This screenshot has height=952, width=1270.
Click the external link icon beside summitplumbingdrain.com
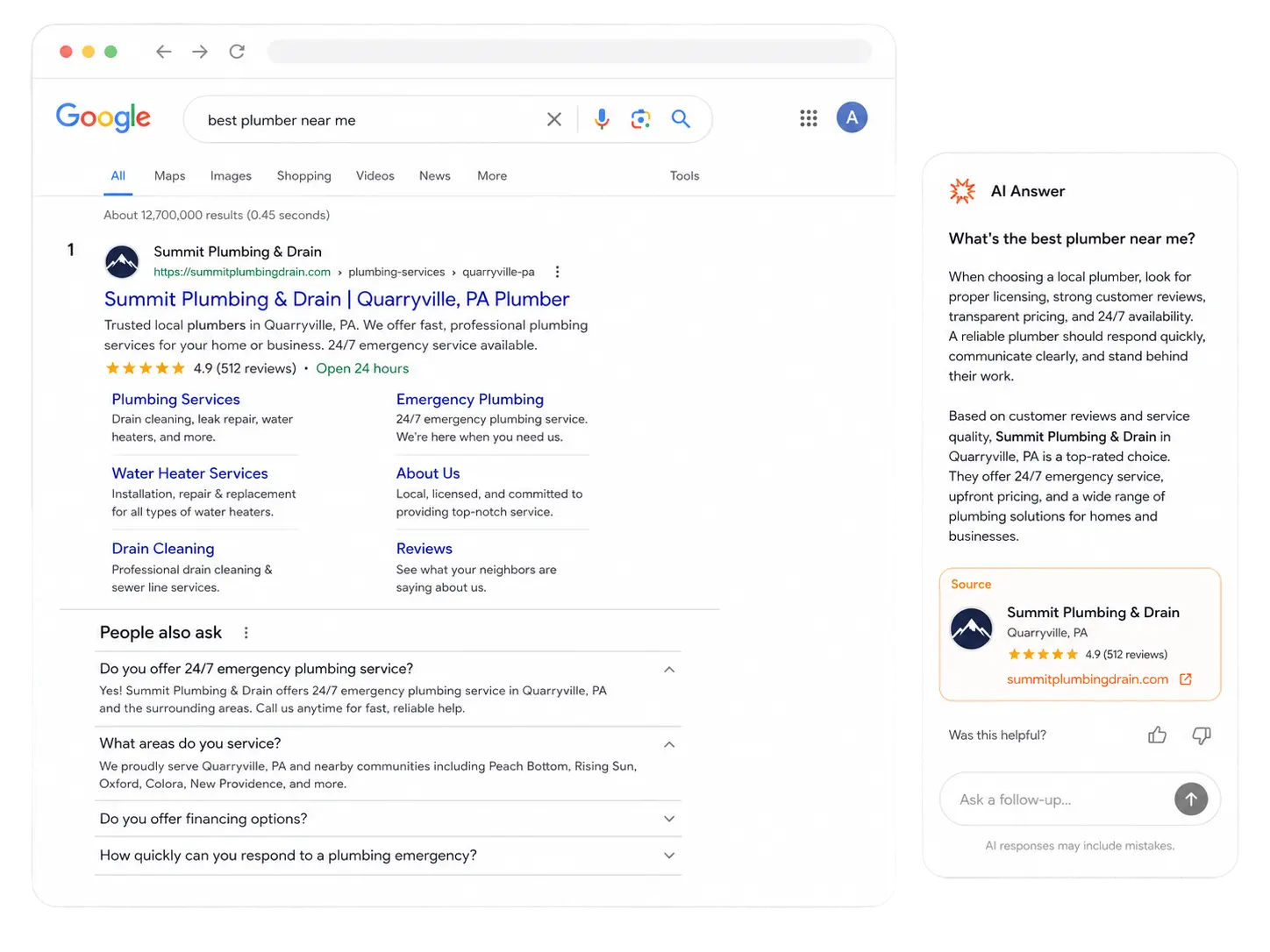tap(1186, 679)
